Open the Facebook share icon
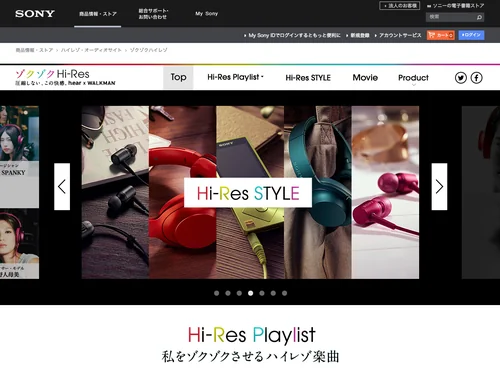The image size is (500, 375). click(x=476, y=78)
